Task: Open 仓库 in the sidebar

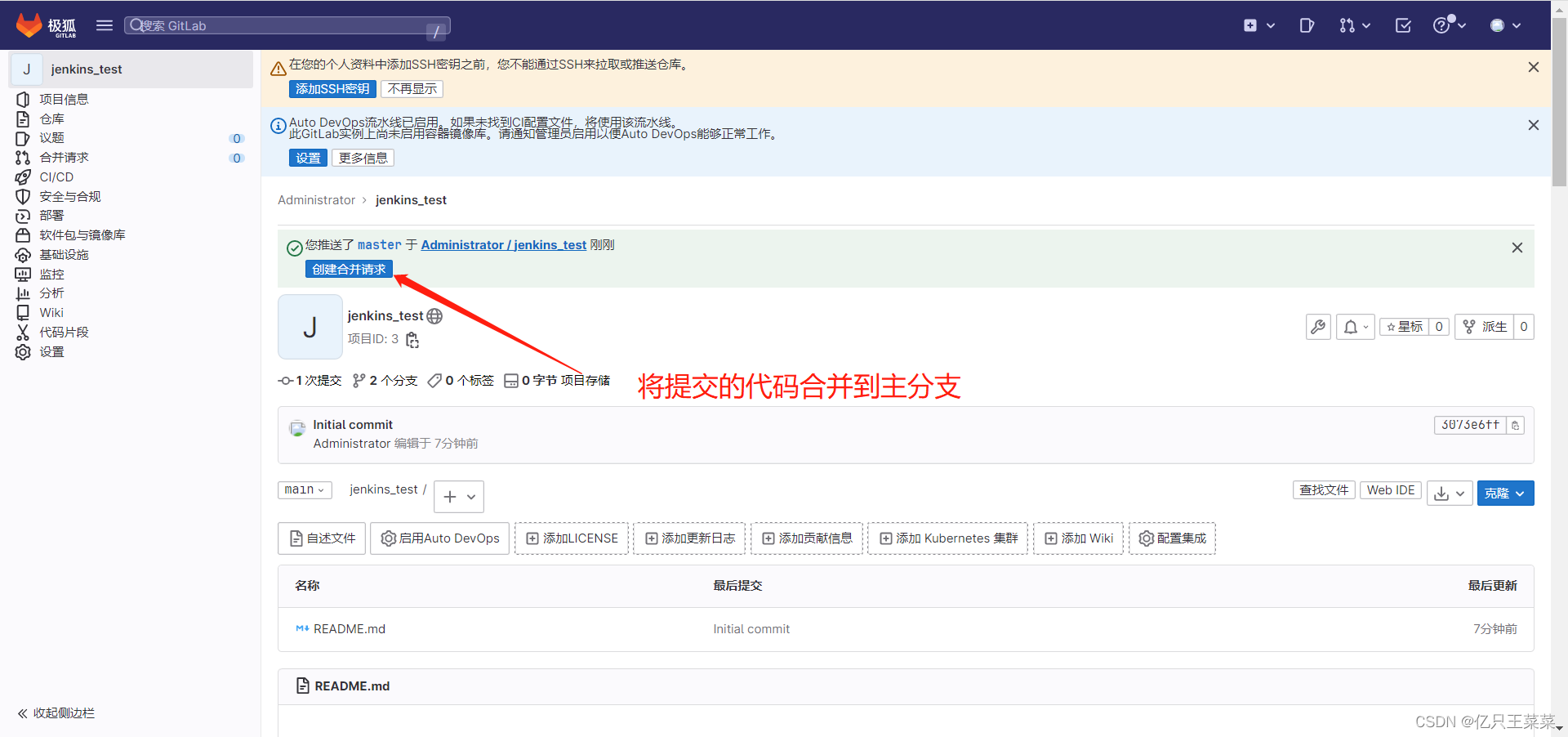Action: coord(51,119)
